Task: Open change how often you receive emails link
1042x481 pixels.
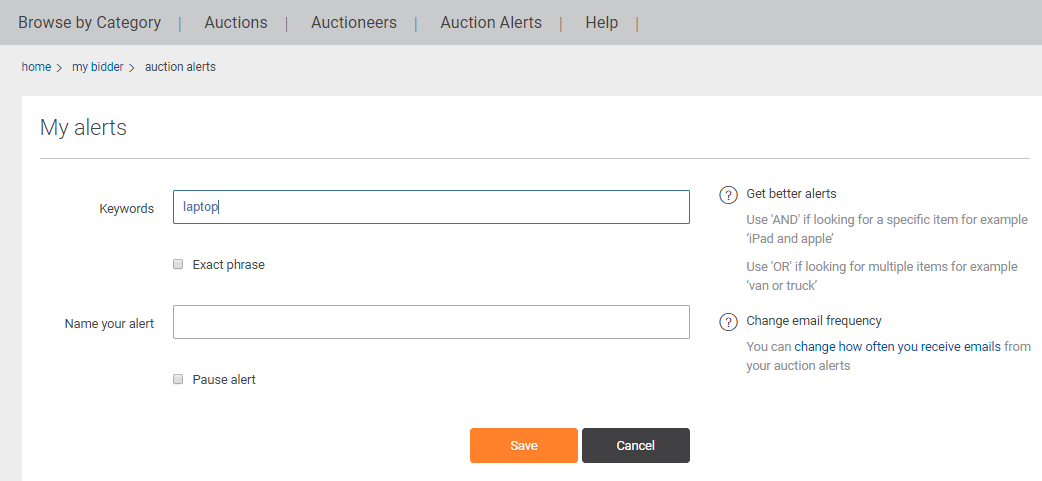Action: 897,346
